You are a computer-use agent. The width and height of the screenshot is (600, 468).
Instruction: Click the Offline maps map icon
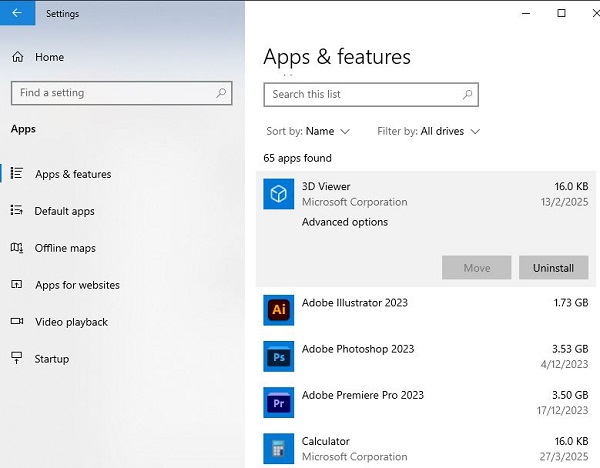[x=16, y=248]
